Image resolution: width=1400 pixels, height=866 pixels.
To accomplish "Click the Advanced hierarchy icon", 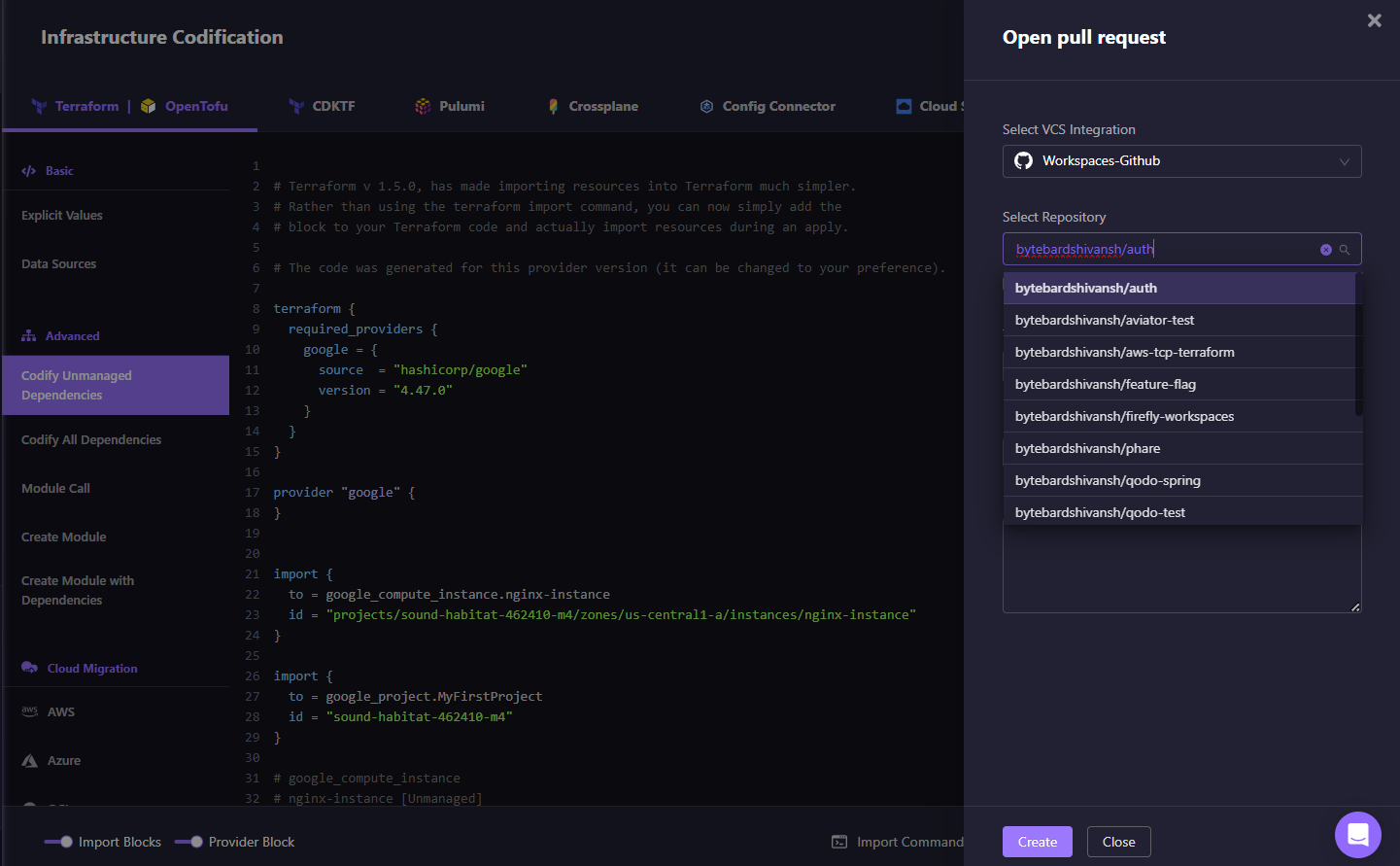I will pyautogui.click(x=29, y=336).
